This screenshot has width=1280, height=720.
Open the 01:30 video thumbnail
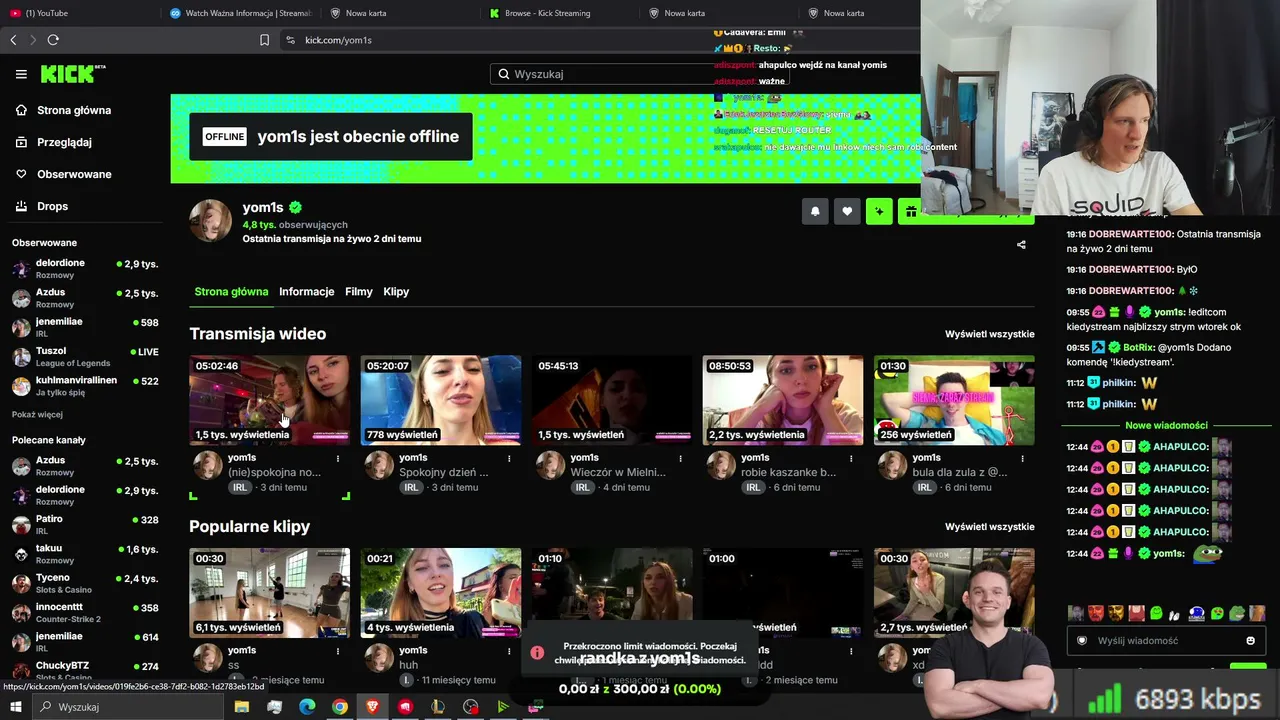click(954, 400)
